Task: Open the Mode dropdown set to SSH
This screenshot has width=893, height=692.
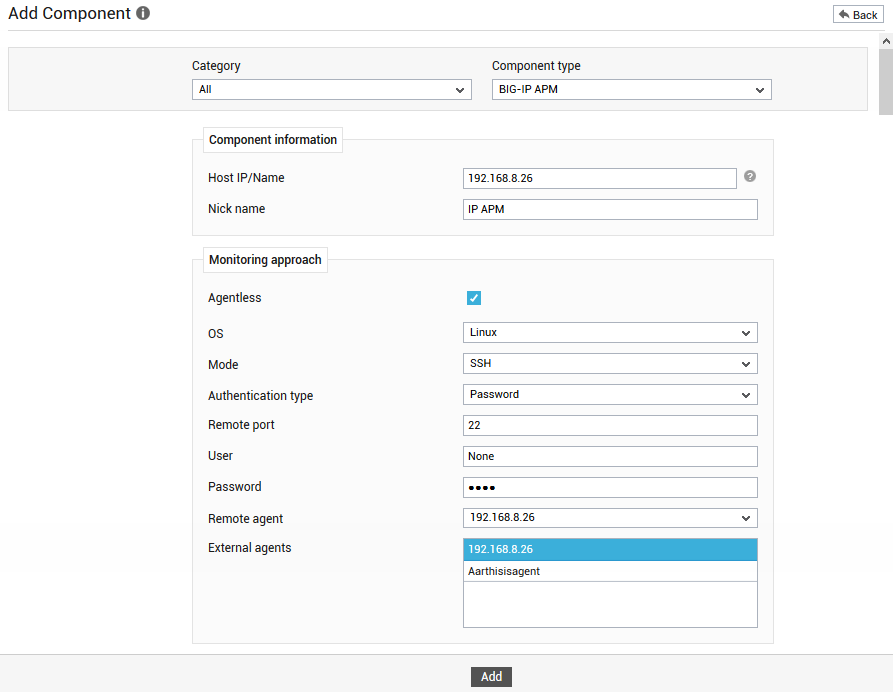Action: coord(610,363)
